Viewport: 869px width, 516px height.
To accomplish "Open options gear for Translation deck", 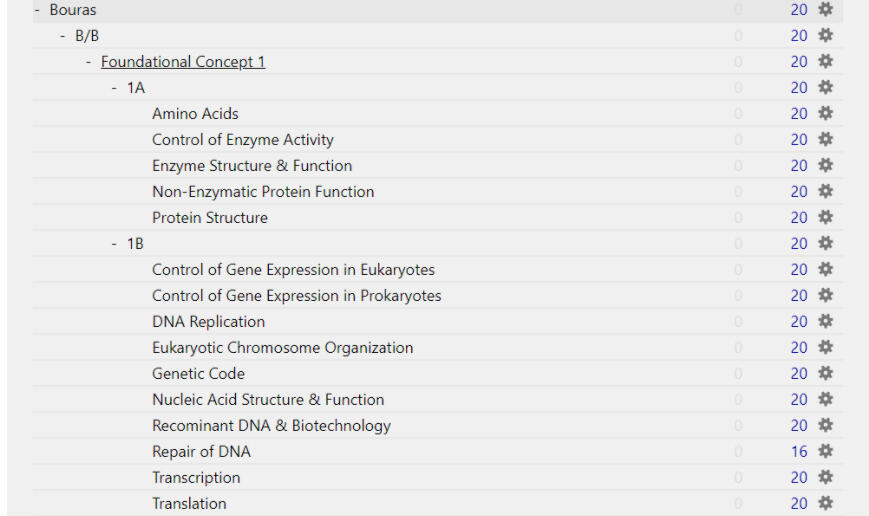I will pyautogui.click(x=825, y=503).
